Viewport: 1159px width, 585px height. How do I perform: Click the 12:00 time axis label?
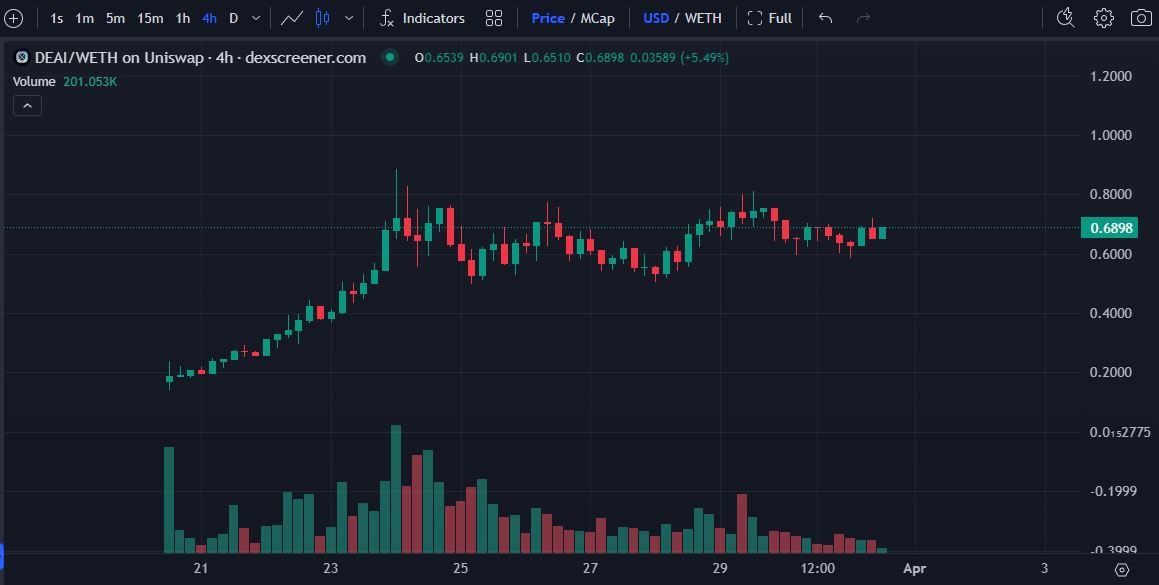[x=818, y=569]
